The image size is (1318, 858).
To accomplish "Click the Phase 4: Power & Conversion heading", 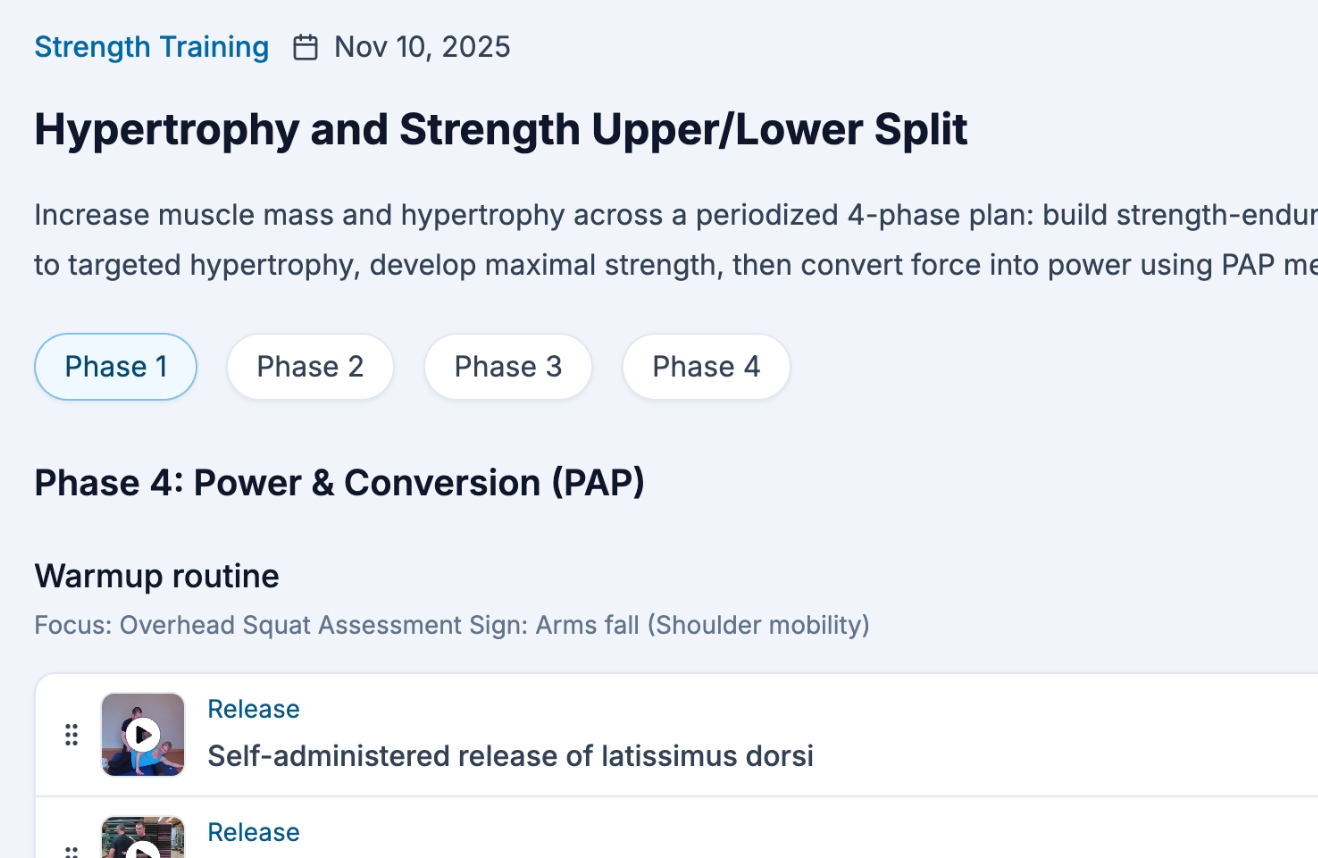I will pos(339,483).
